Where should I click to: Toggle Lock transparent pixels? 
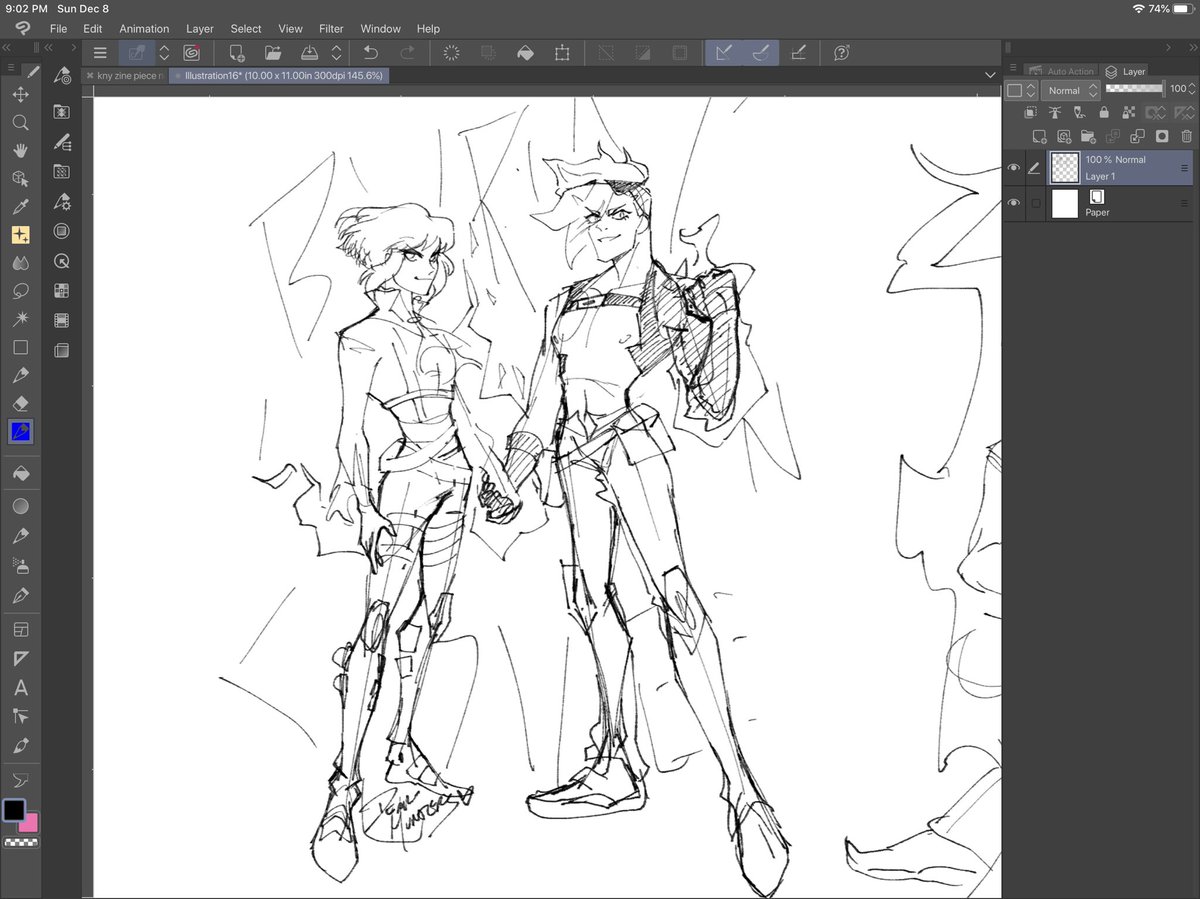[1129, 114]
